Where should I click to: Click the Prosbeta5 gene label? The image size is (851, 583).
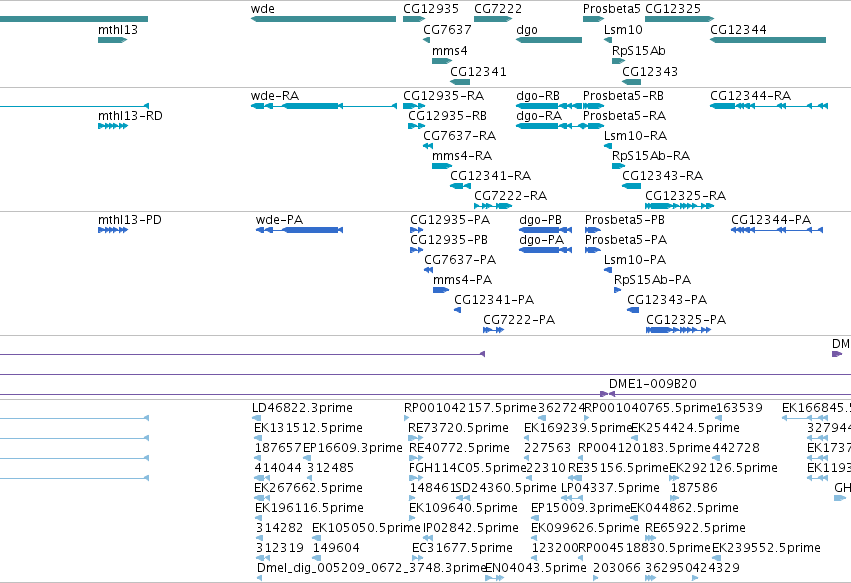click(612, 9)
